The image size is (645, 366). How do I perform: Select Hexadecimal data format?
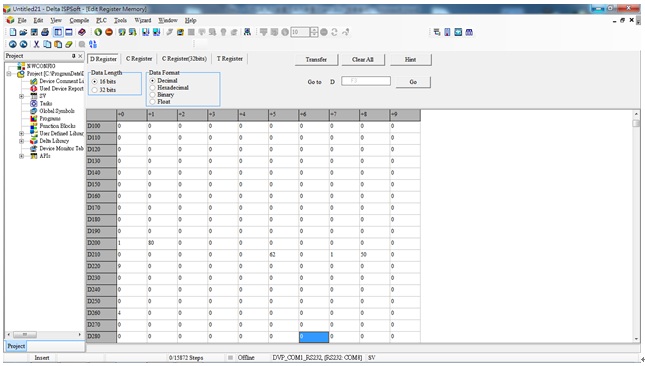152,88
